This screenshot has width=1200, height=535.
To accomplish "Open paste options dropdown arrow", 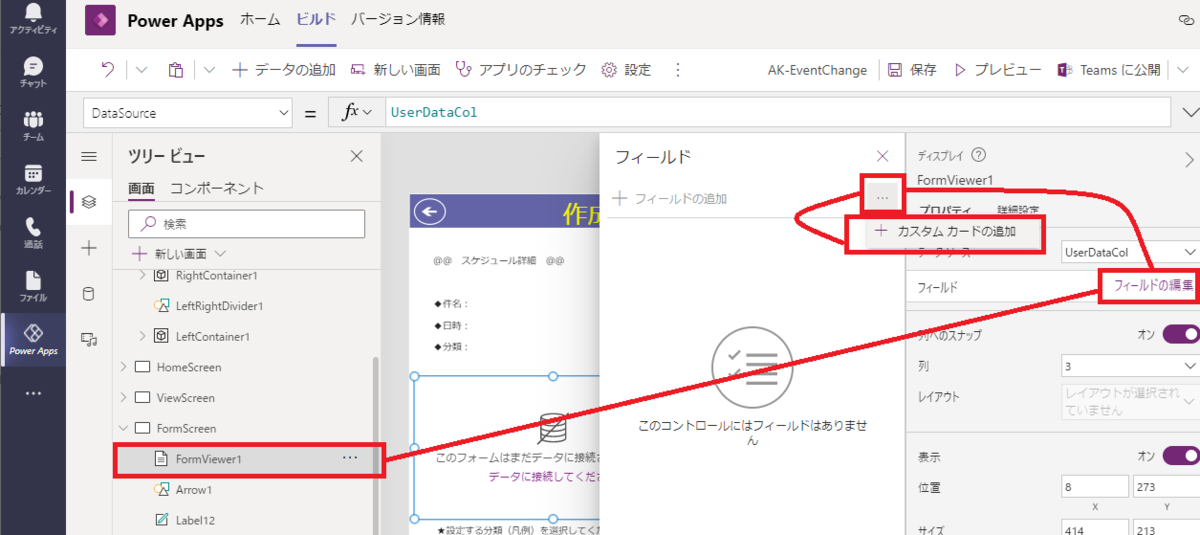I will click(209, 70).
